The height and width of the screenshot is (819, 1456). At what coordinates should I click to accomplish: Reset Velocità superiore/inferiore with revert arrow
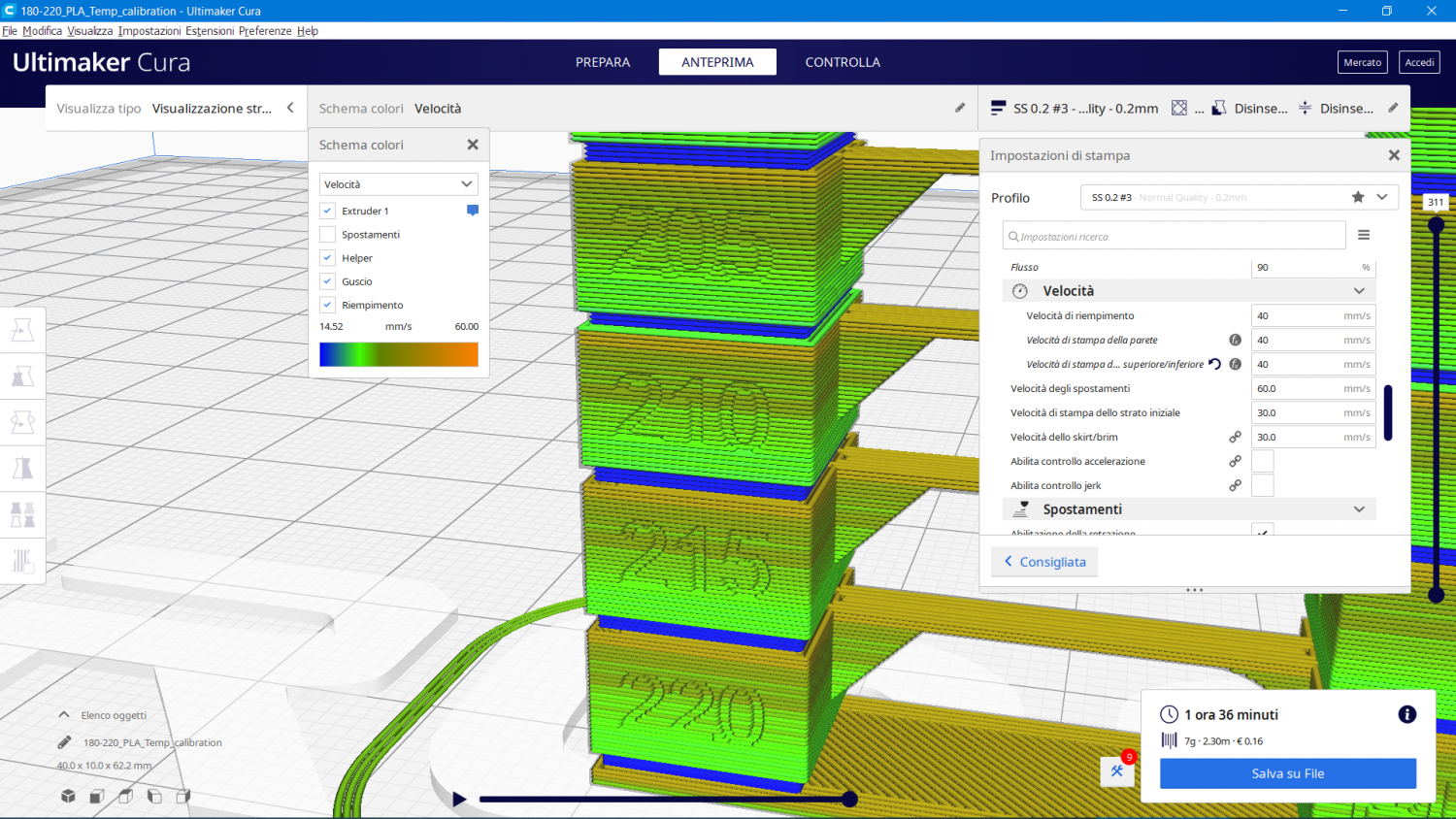[x=1214, y=364]
